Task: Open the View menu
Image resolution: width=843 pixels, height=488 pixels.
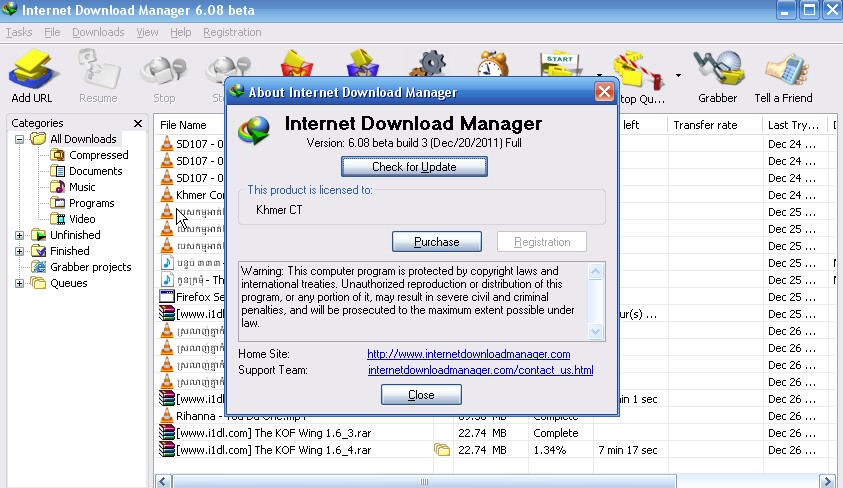Action: tap(147, 32)
